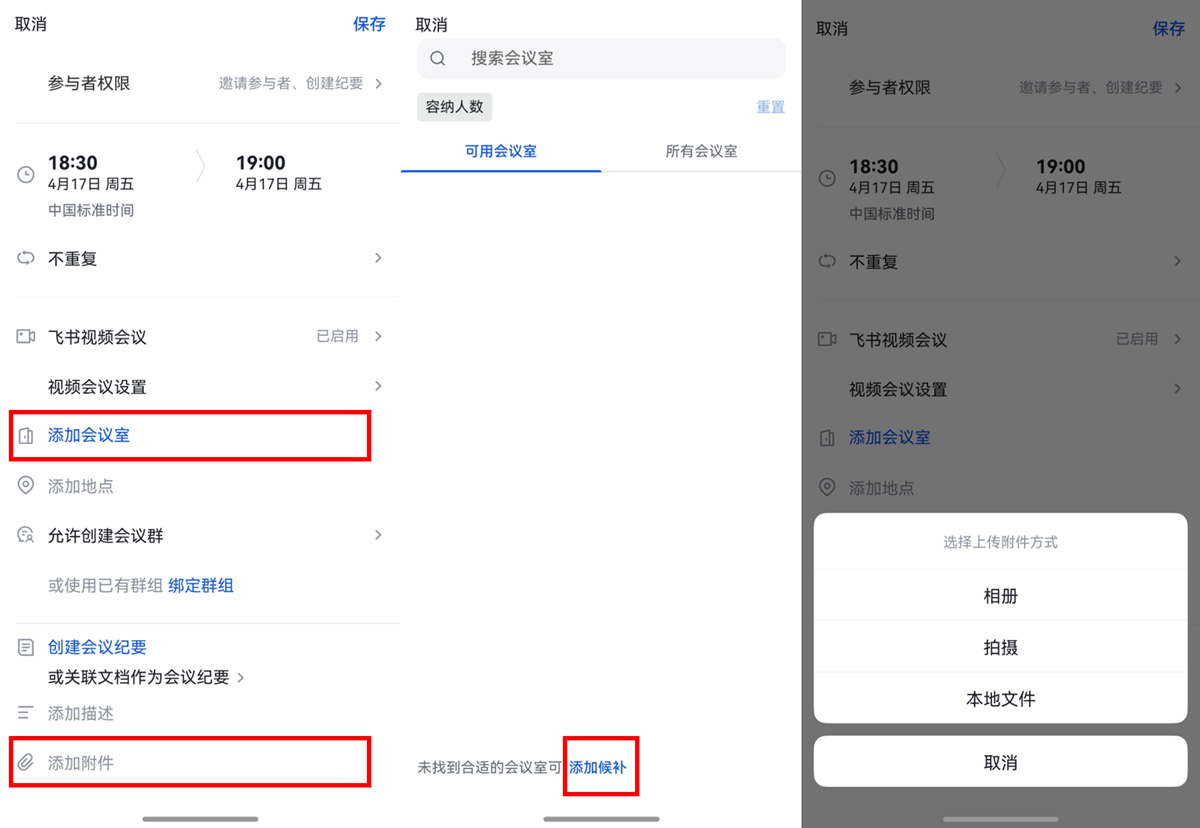
Task: Choose 相册 from the attachment menu
Action: (1000, 595)
